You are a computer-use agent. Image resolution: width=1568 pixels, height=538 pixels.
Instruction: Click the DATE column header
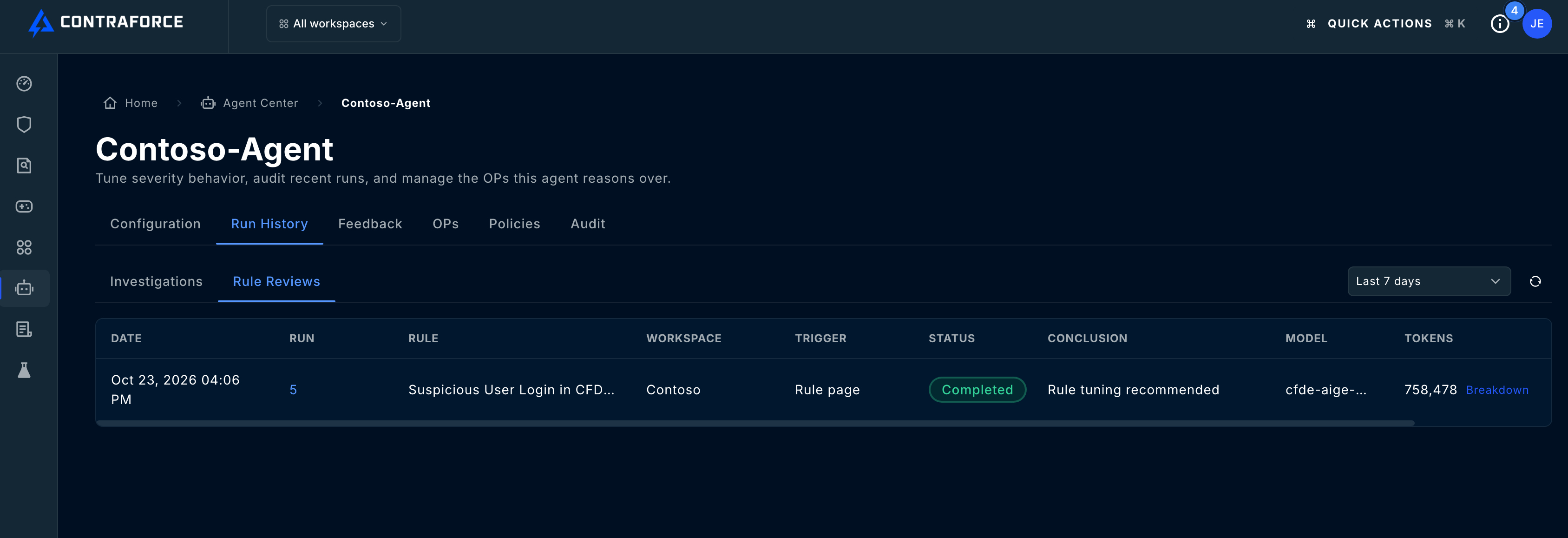(x=126, y=338)
